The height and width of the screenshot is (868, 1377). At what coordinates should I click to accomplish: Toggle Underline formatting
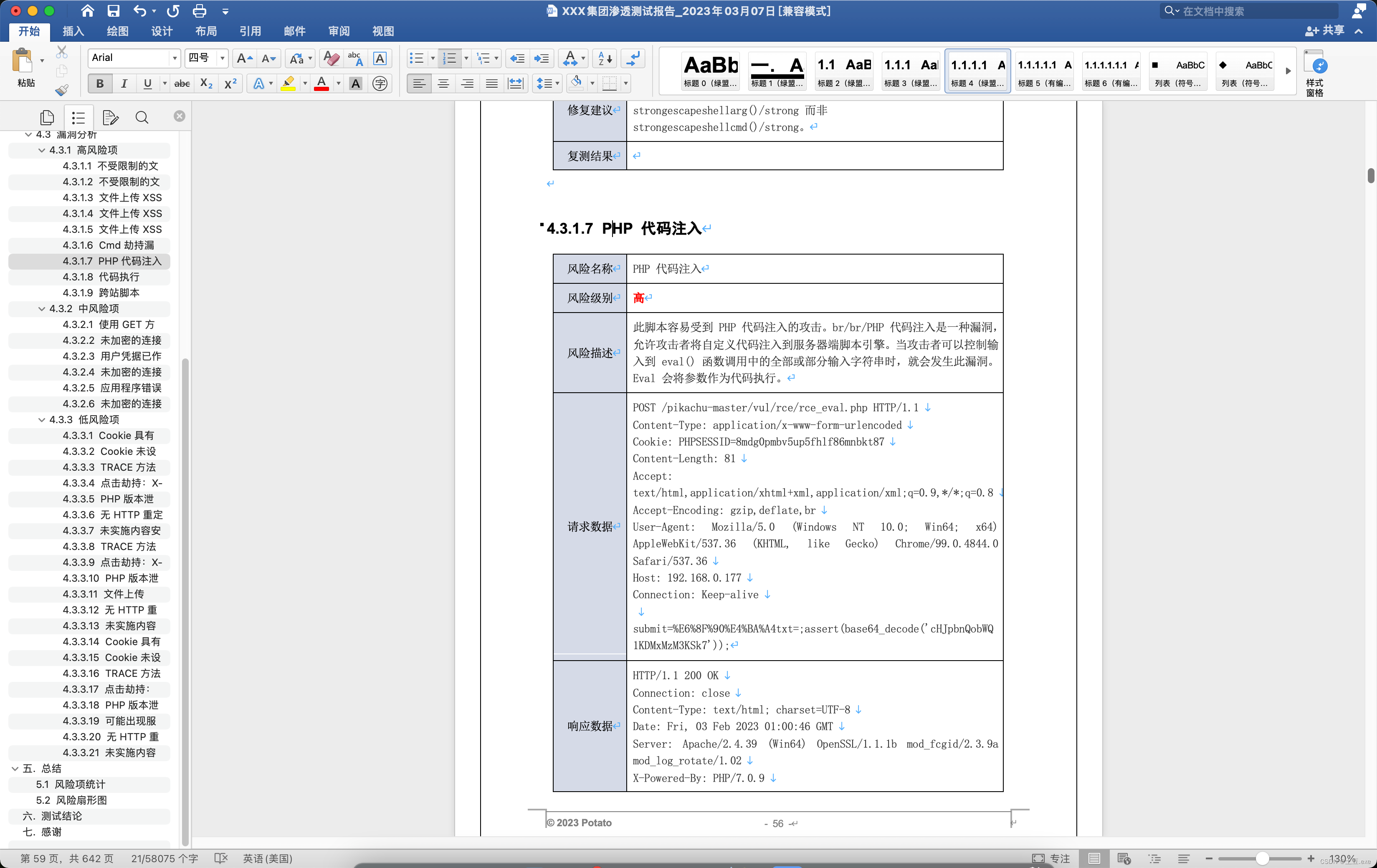tap(147, 83)
